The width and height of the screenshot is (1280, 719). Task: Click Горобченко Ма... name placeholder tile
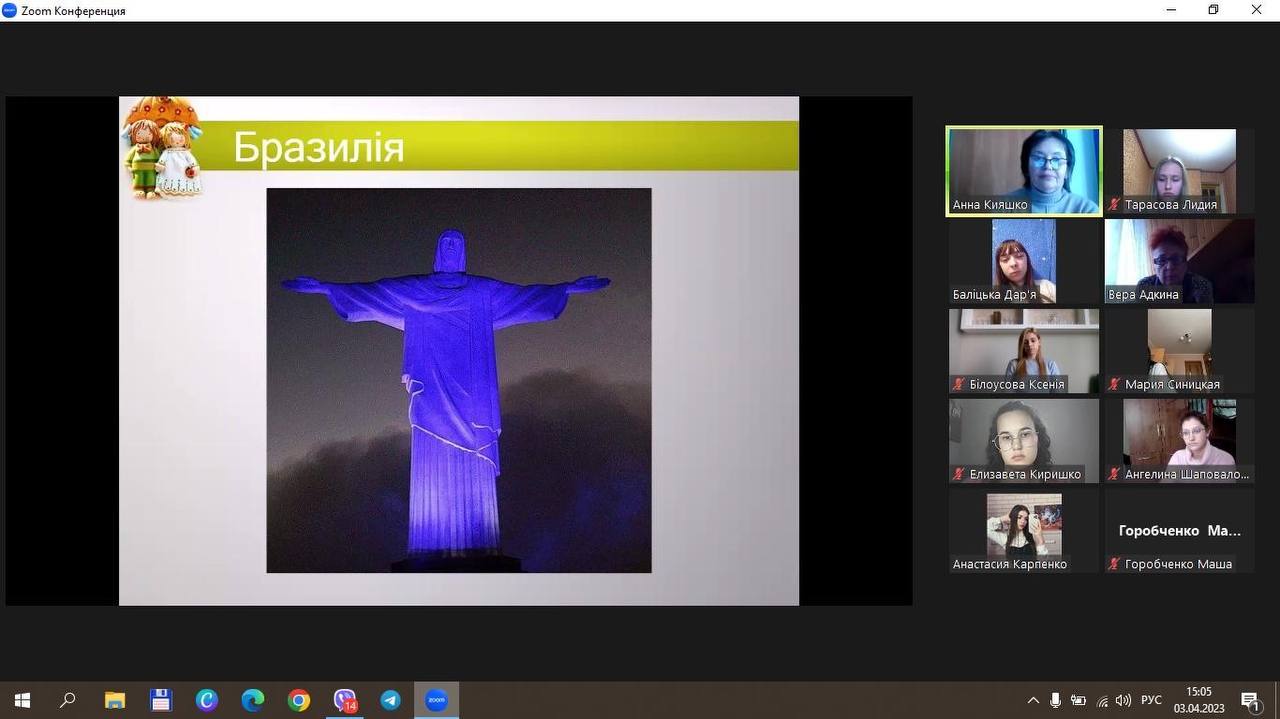pyautogui.click(x=1180, y=531)
